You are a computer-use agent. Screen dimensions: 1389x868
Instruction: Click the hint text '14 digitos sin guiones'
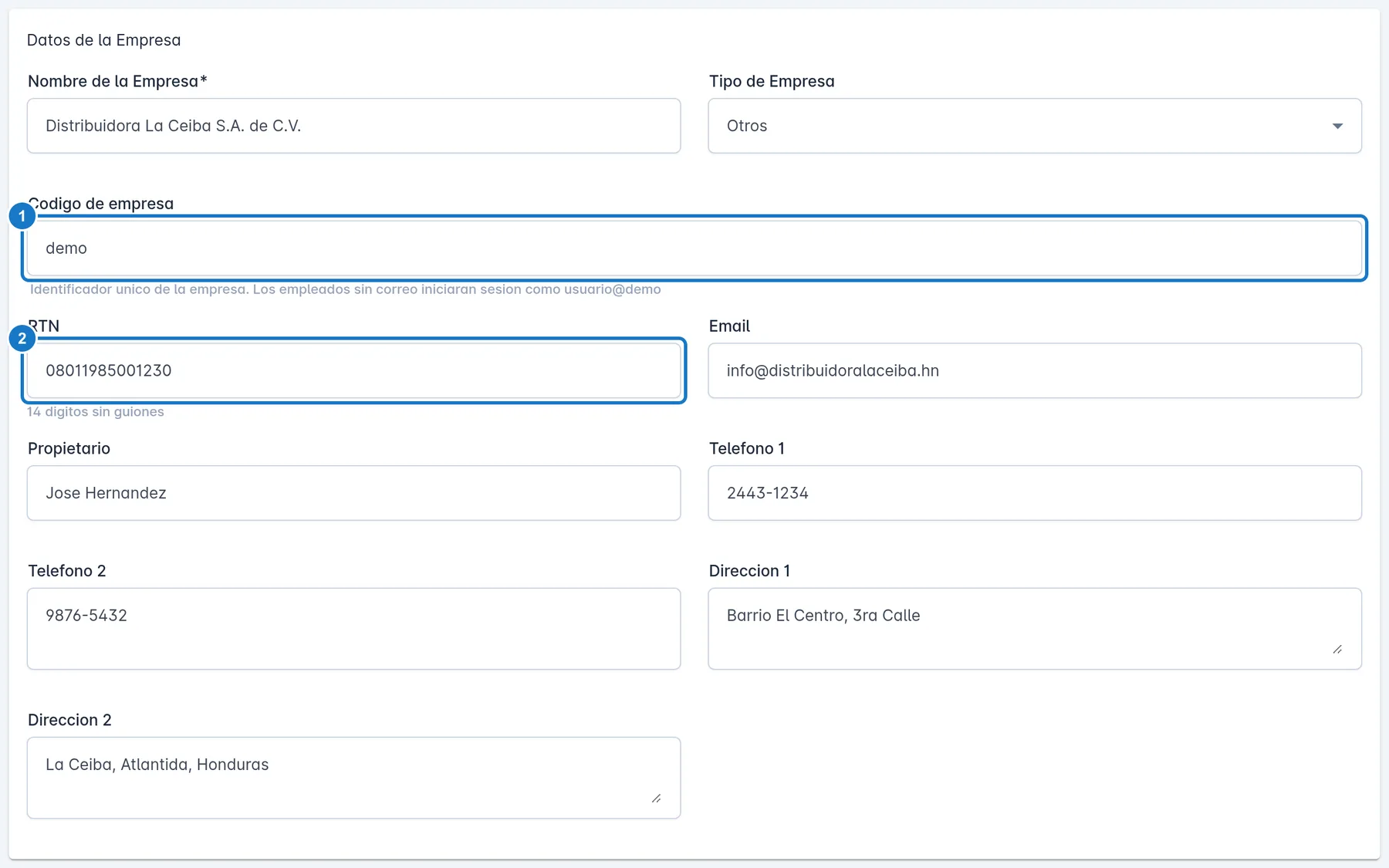point(96,412)
